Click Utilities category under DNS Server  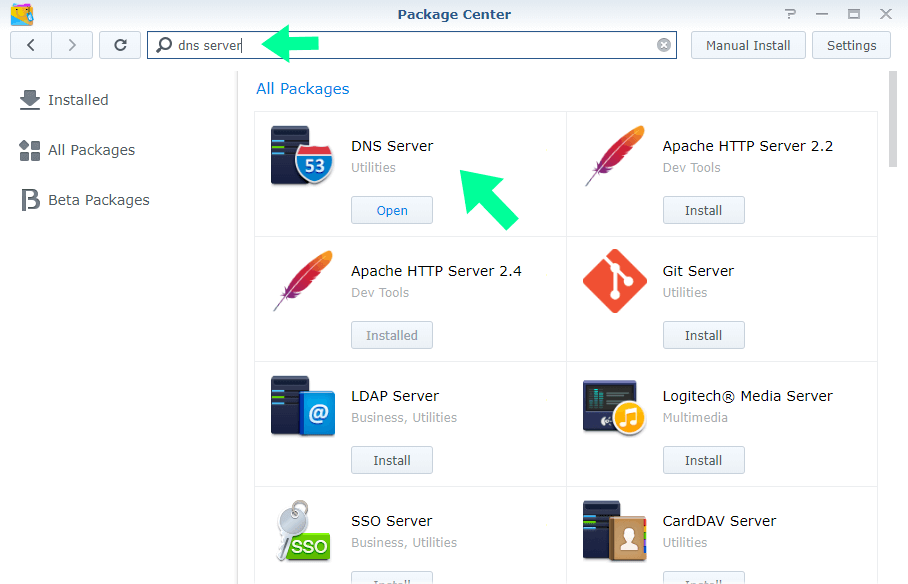click(374, 167)
